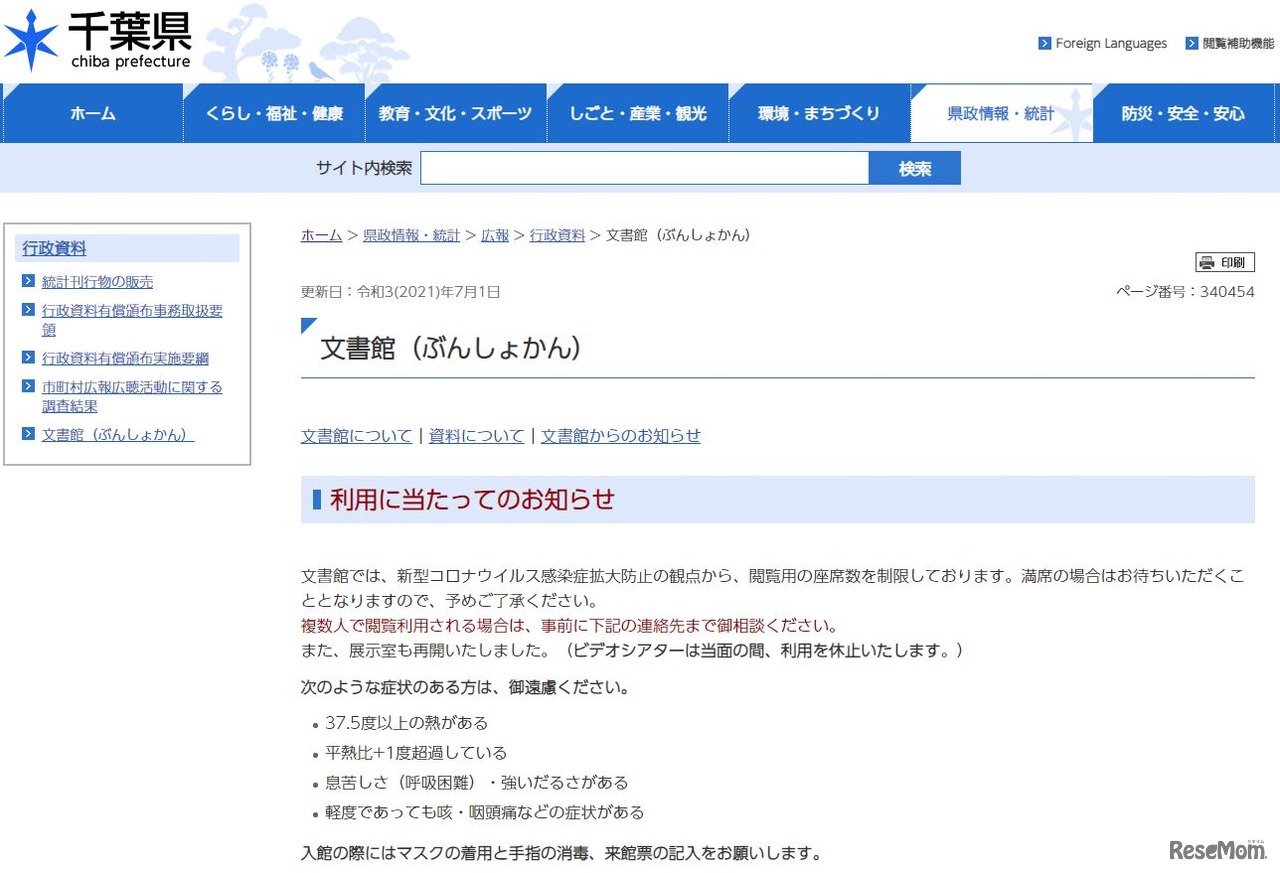Open the 資料について section link
The height and width of the screenshot is (873, 1280).
coord(476,436)
